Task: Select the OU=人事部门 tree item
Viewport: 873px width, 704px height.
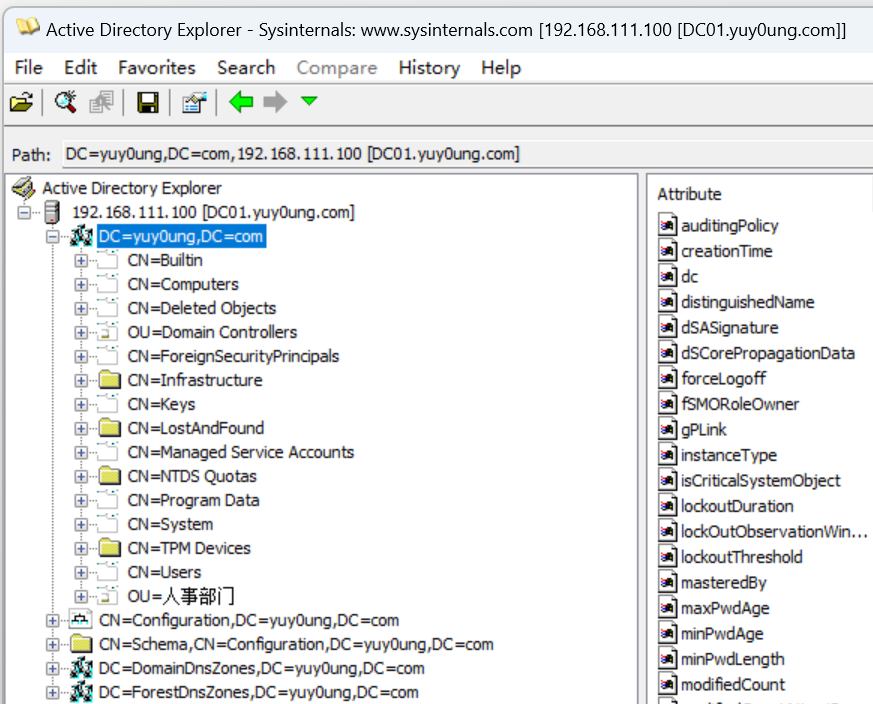Action: [180, 597]
